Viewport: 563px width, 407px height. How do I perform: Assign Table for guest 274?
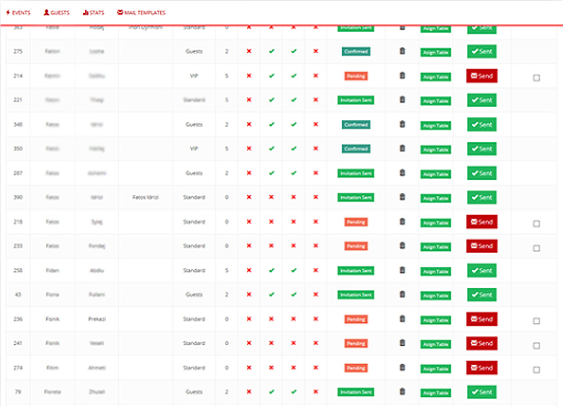[x=436, y=369]
